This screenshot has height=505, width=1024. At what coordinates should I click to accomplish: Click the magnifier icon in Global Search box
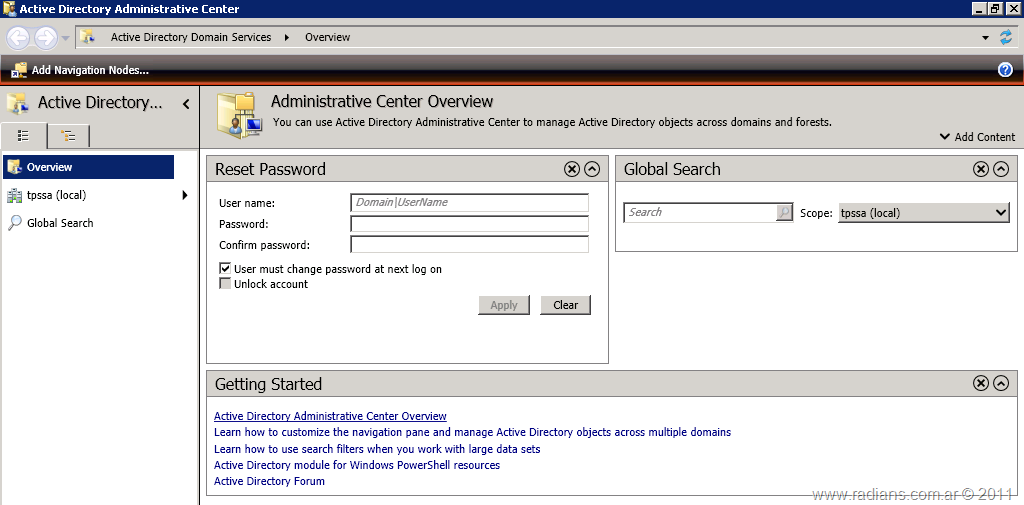784,213
